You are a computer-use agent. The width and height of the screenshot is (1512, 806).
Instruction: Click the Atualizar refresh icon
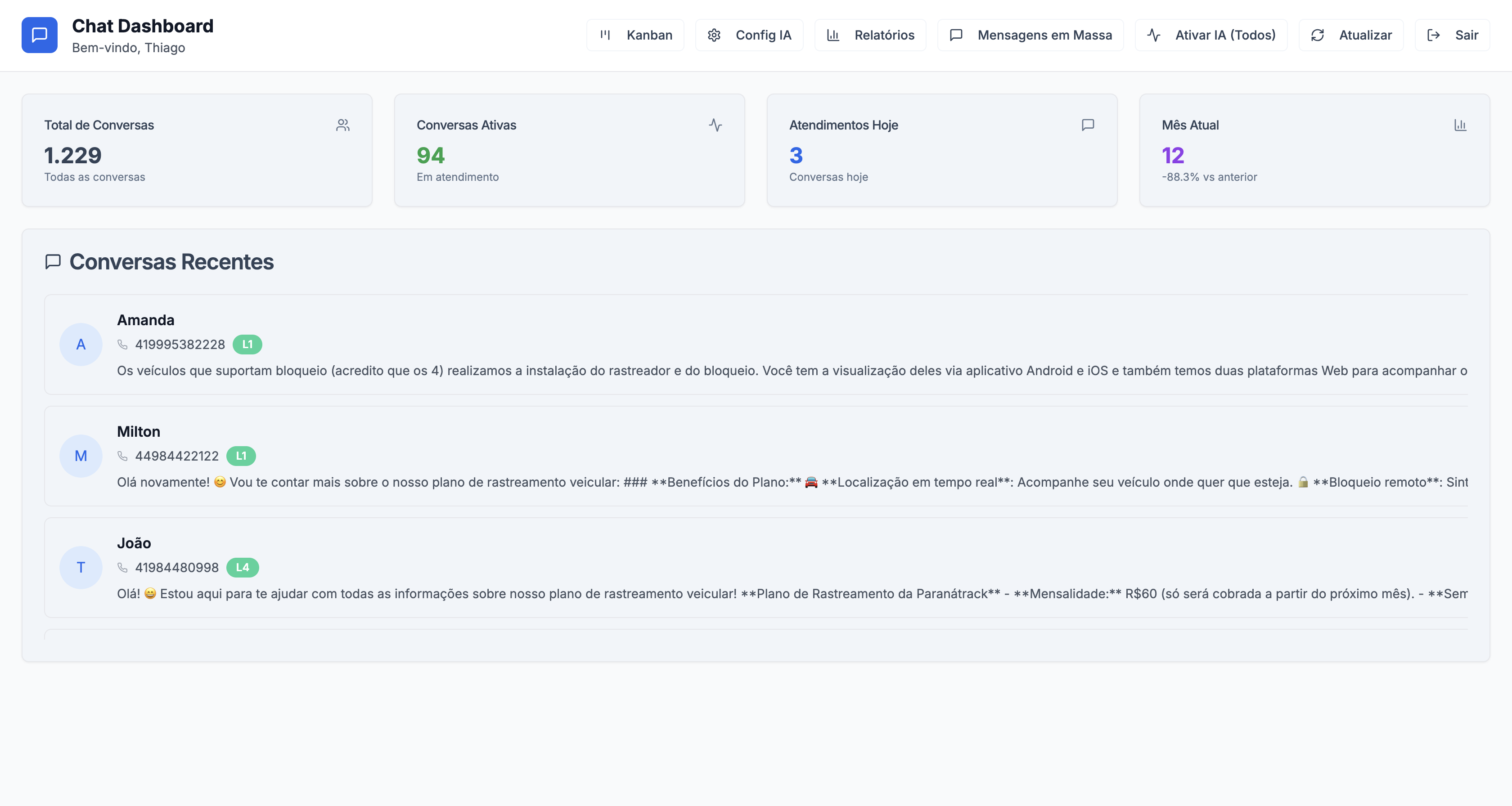click(1318, 35)
